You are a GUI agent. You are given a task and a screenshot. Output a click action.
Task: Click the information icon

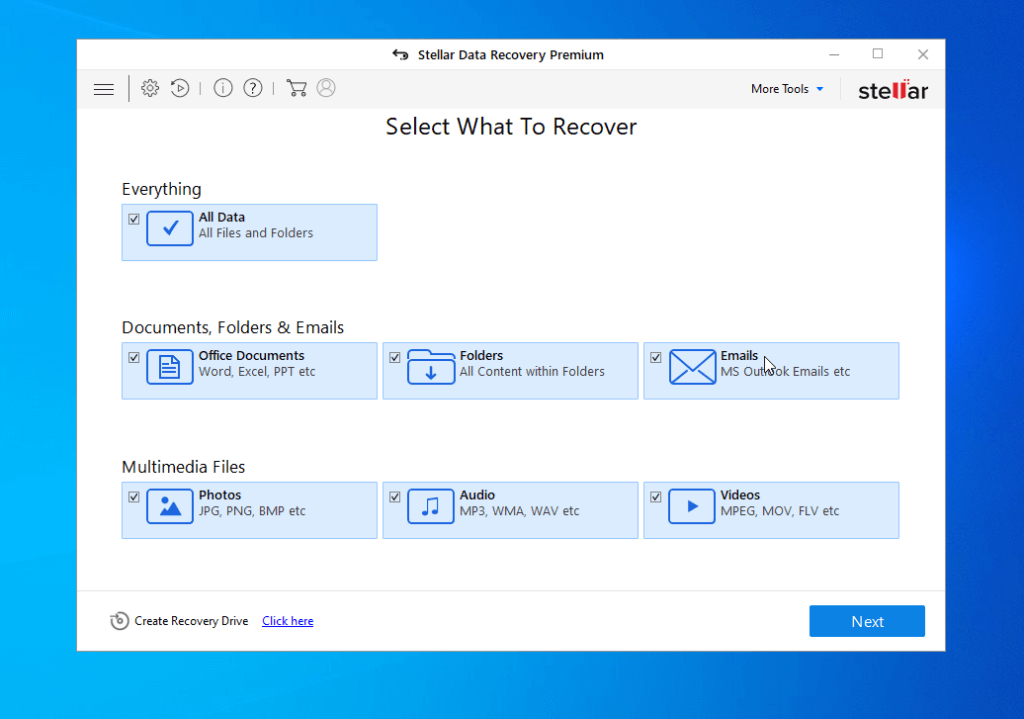[x=223, y=88]
